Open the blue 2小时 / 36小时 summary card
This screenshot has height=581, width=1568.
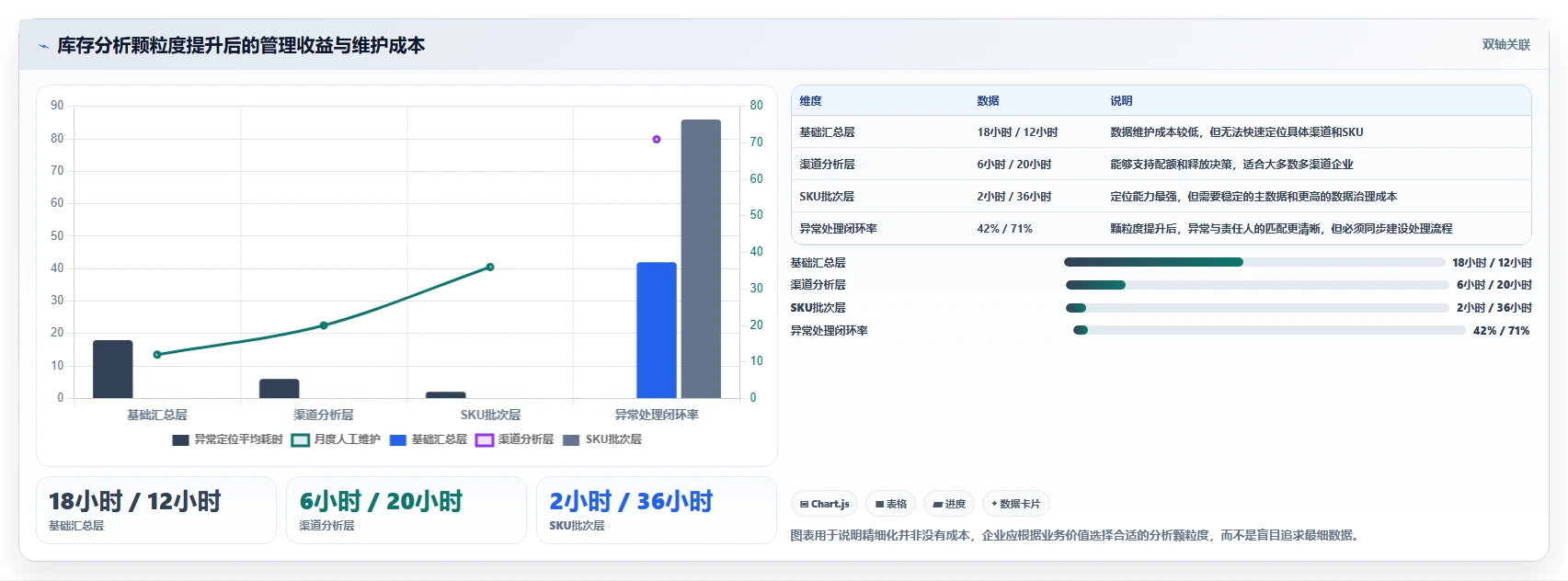tap(657, 510)
